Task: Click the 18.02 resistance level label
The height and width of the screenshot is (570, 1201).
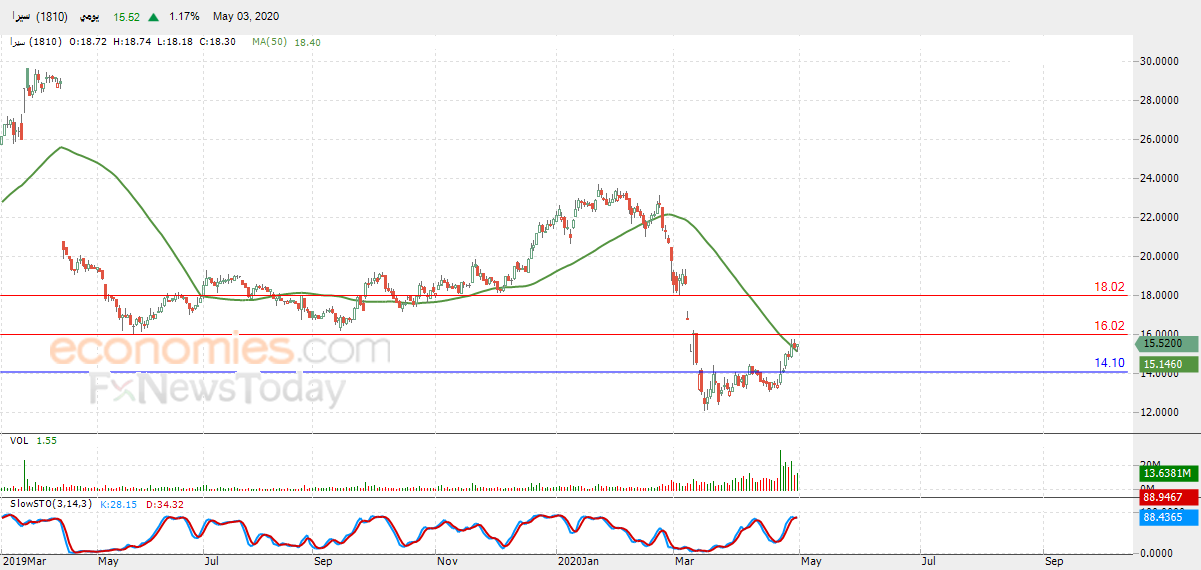Action: point(1110,287)
